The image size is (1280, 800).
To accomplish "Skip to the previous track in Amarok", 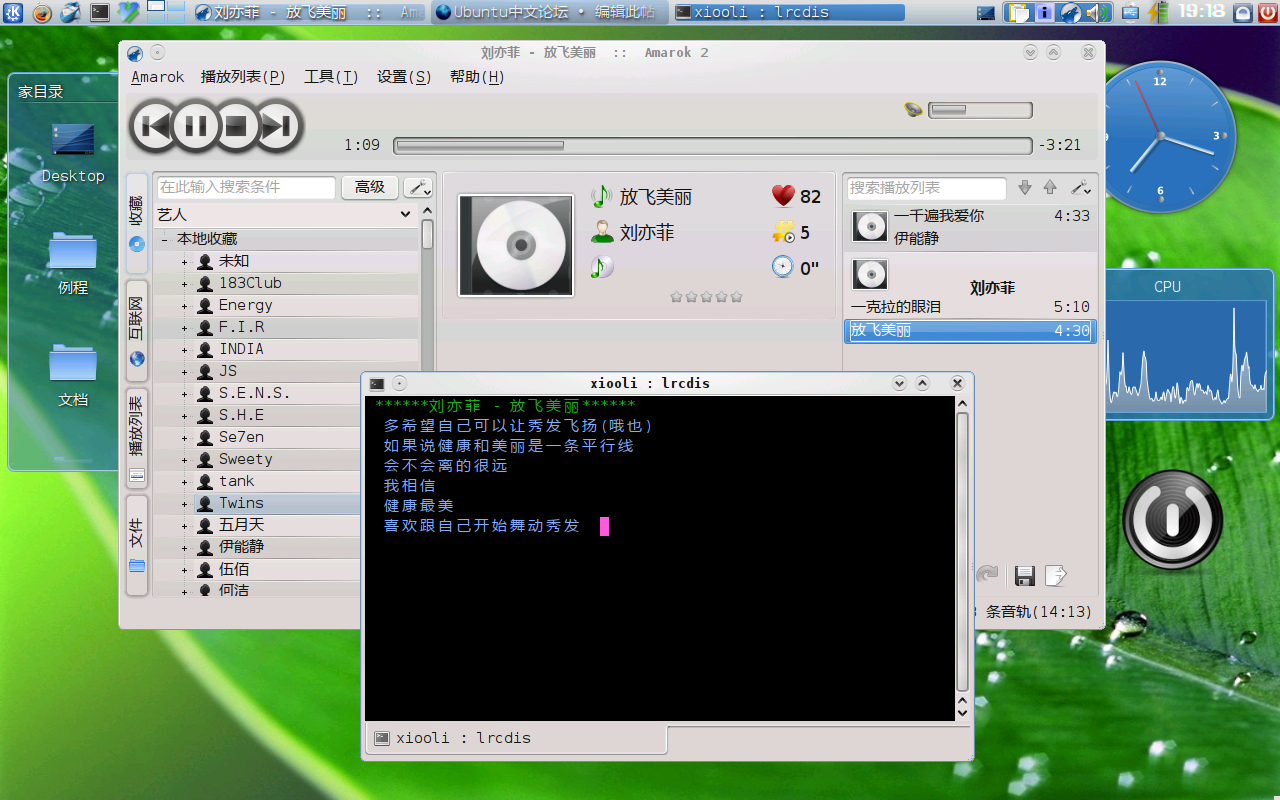I will [x=155, y=126].
